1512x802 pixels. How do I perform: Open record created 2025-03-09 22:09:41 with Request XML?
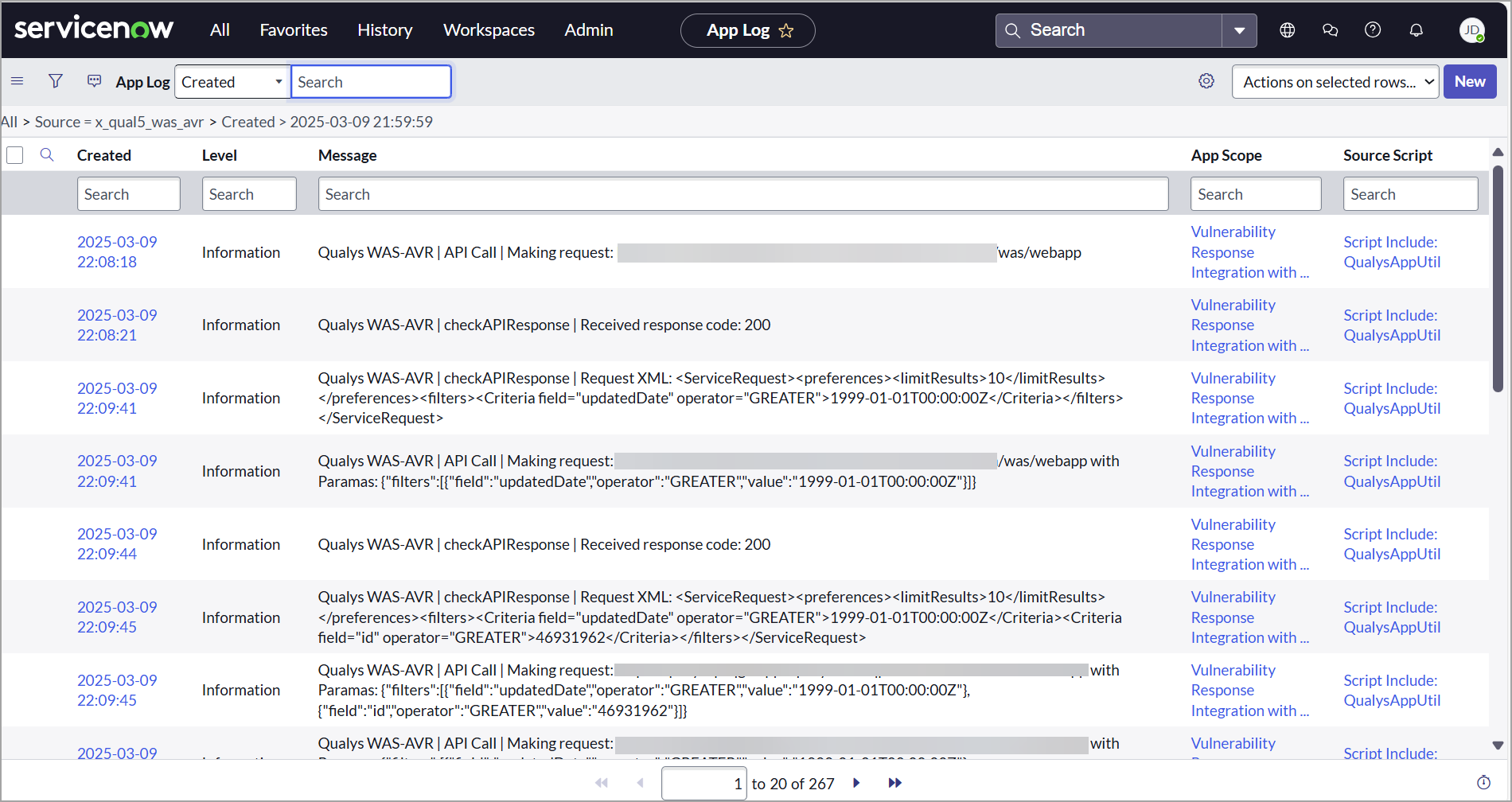pyautogui.click(x=117, y=398)
